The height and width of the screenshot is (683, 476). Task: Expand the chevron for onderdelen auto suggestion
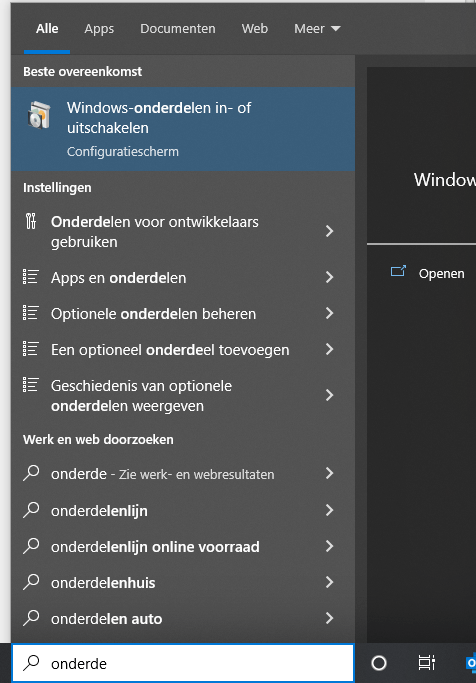[330, 619]
